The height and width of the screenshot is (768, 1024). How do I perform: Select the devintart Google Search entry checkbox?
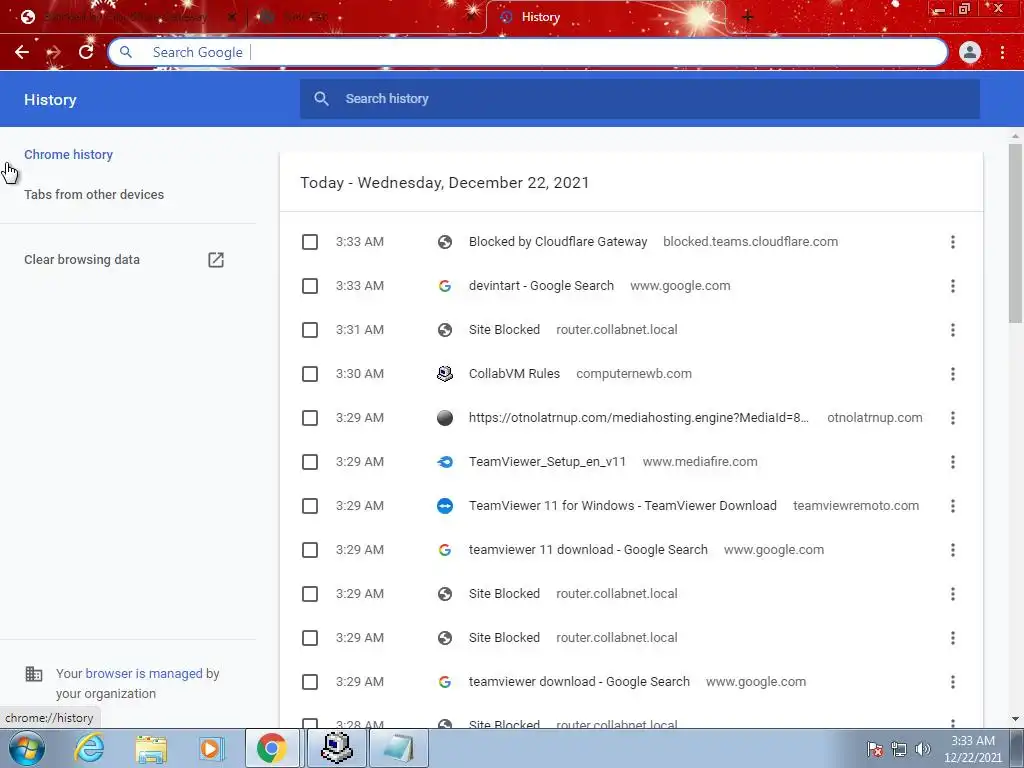310,286
